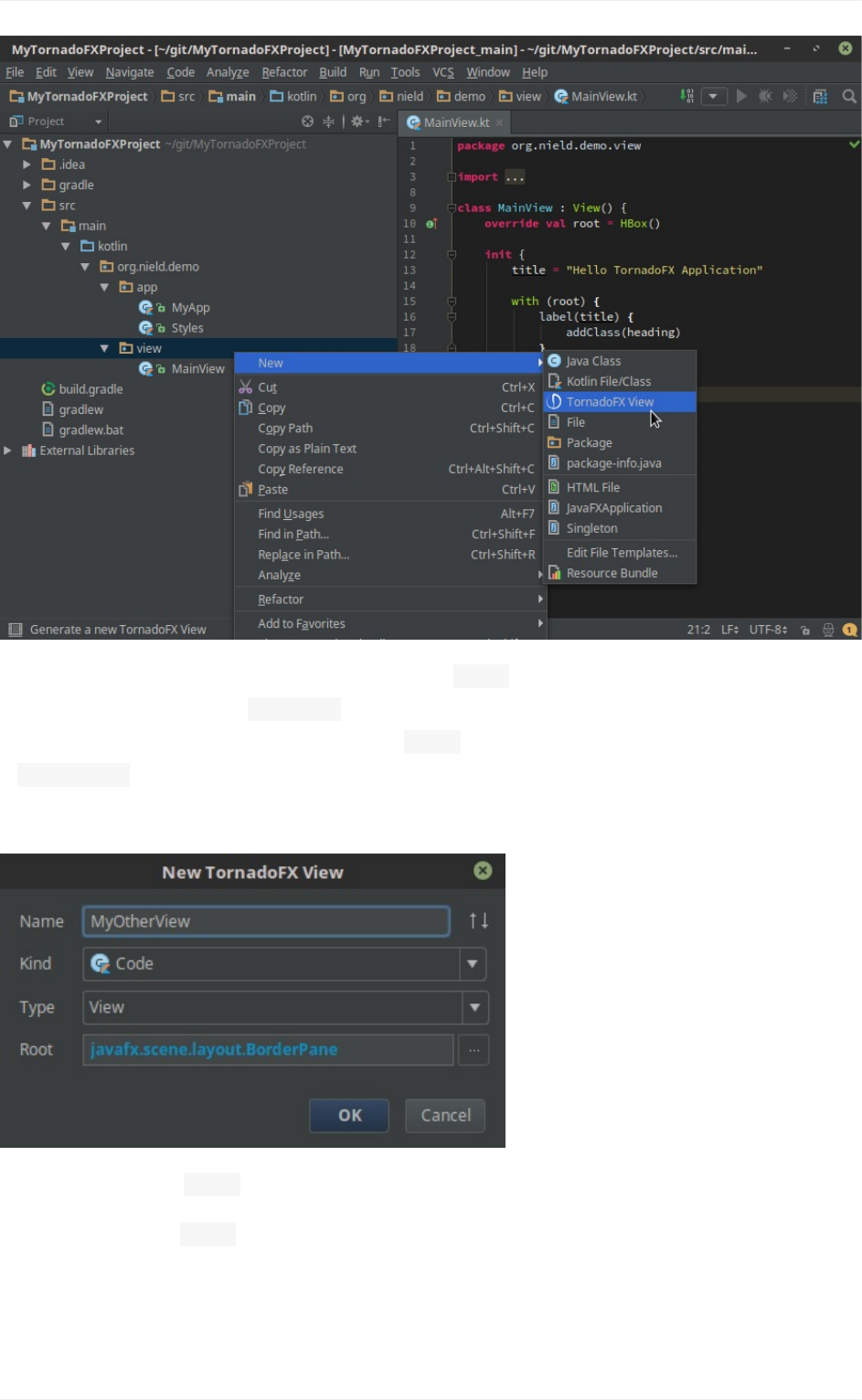Click collapse all icon in project panel
The width and height of the screenshot is (862, 1400).
328,122
